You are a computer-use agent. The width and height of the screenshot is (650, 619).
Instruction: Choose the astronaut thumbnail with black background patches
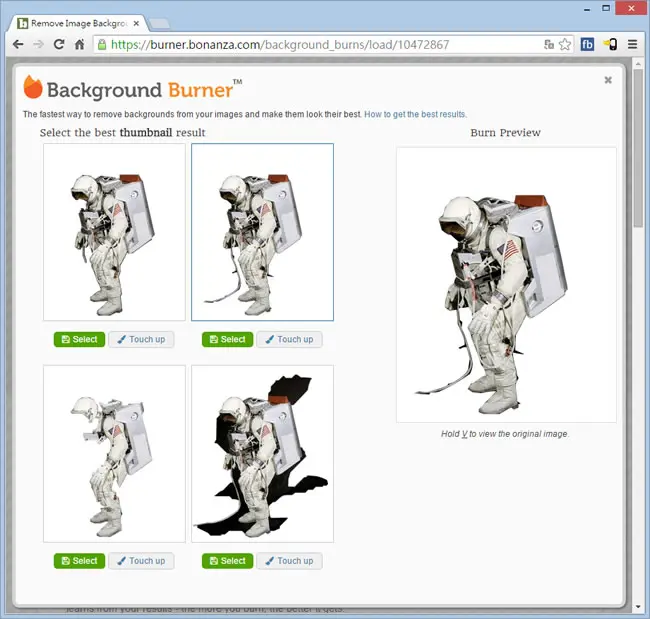coord(262,454)
